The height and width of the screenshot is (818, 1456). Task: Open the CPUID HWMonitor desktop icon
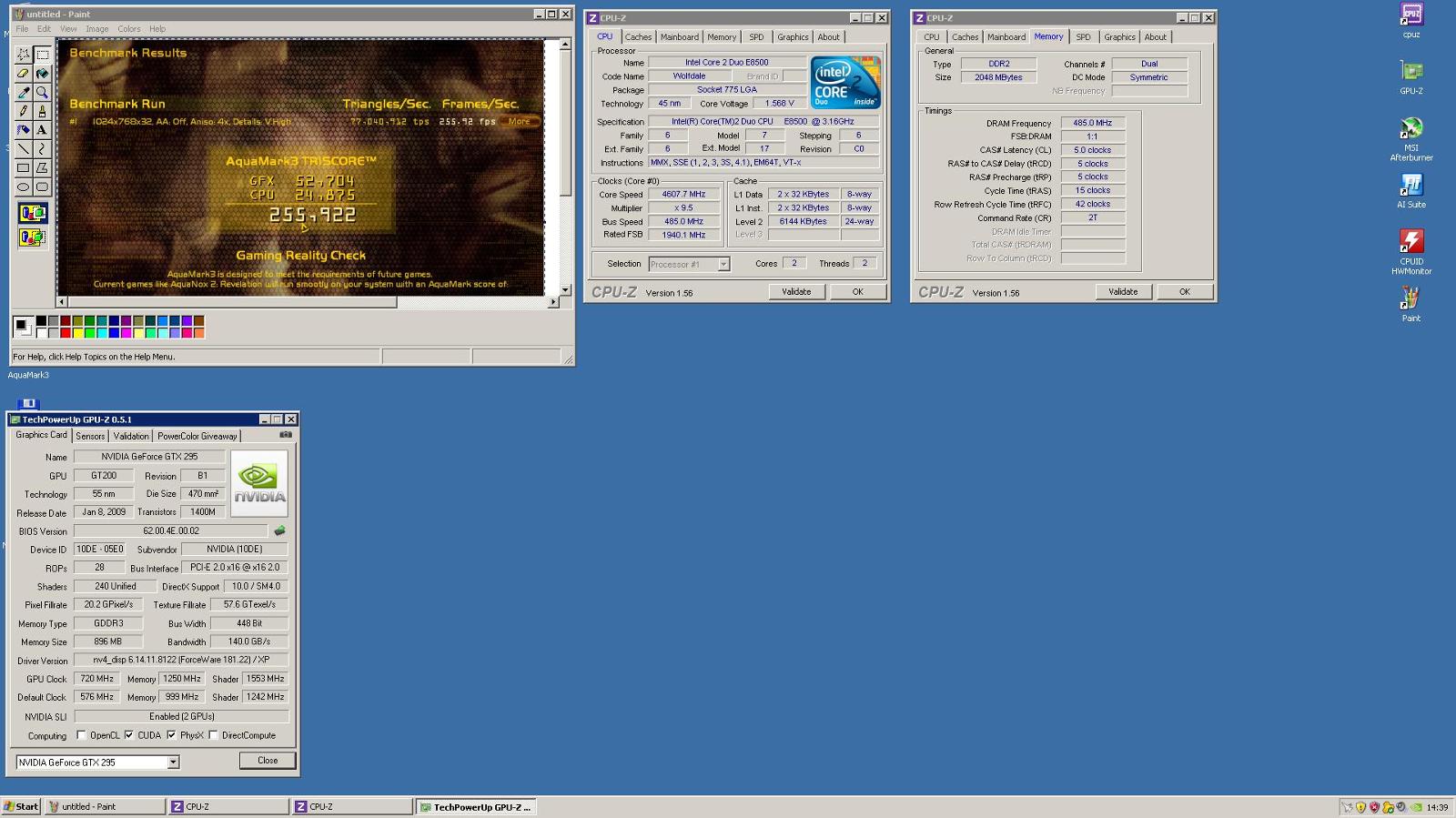point(1411,252)
